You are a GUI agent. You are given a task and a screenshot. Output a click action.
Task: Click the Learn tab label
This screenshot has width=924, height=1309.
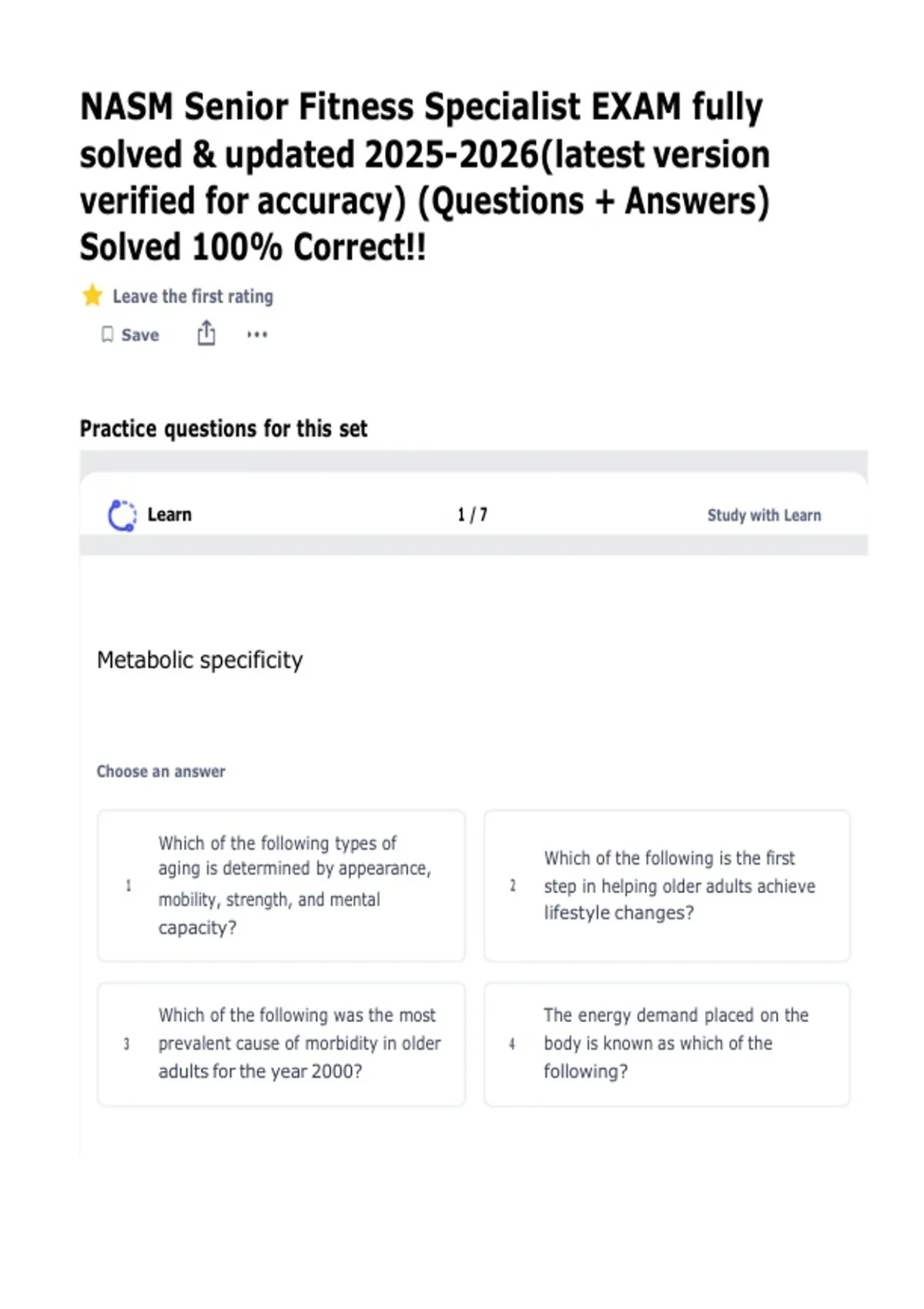[169, 514]
